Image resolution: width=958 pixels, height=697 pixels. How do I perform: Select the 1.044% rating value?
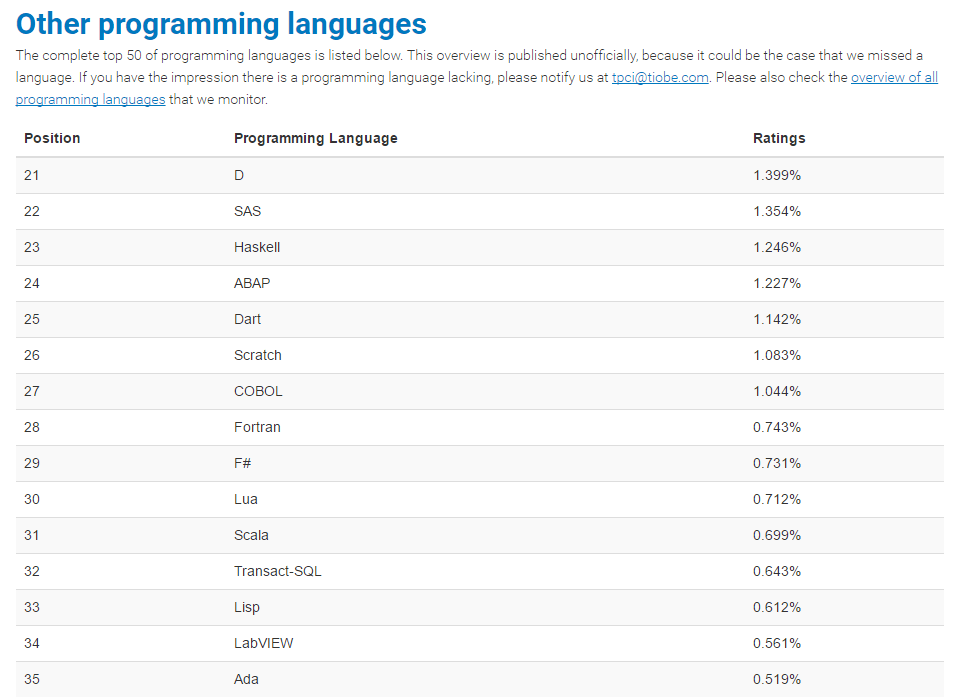pyautogui.click(x=777, y=392)
